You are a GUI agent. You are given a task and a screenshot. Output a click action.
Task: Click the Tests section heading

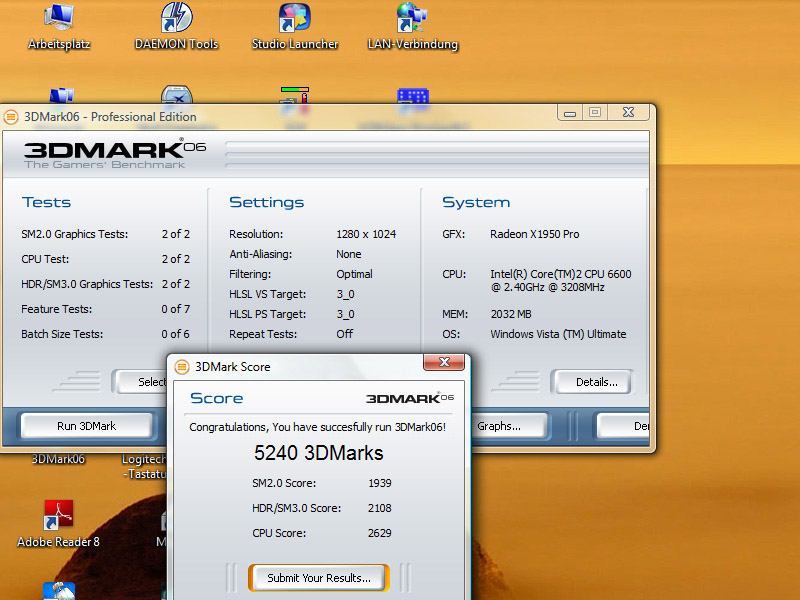(x=46, y=203)
